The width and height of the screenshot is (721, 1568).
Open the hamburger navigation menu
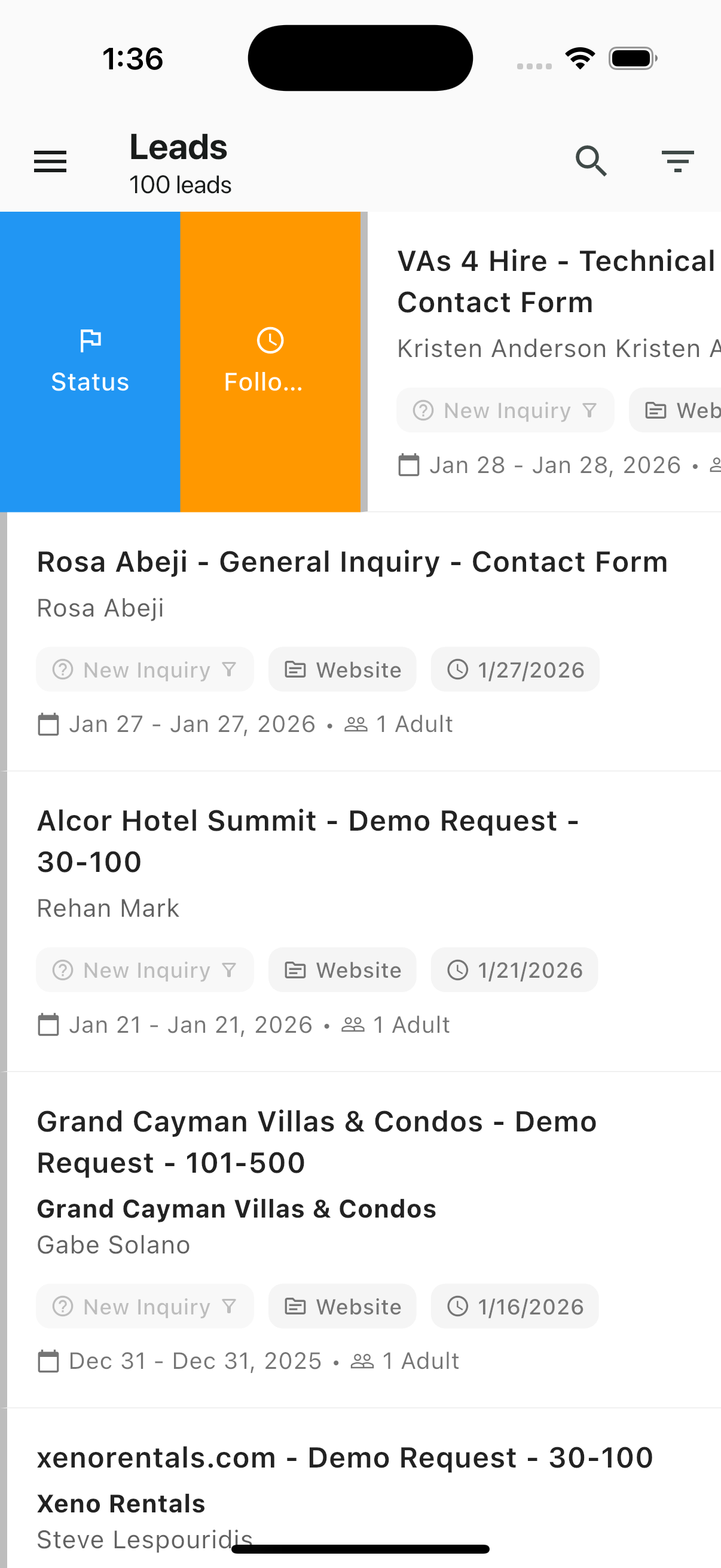(x=50, y=162)
